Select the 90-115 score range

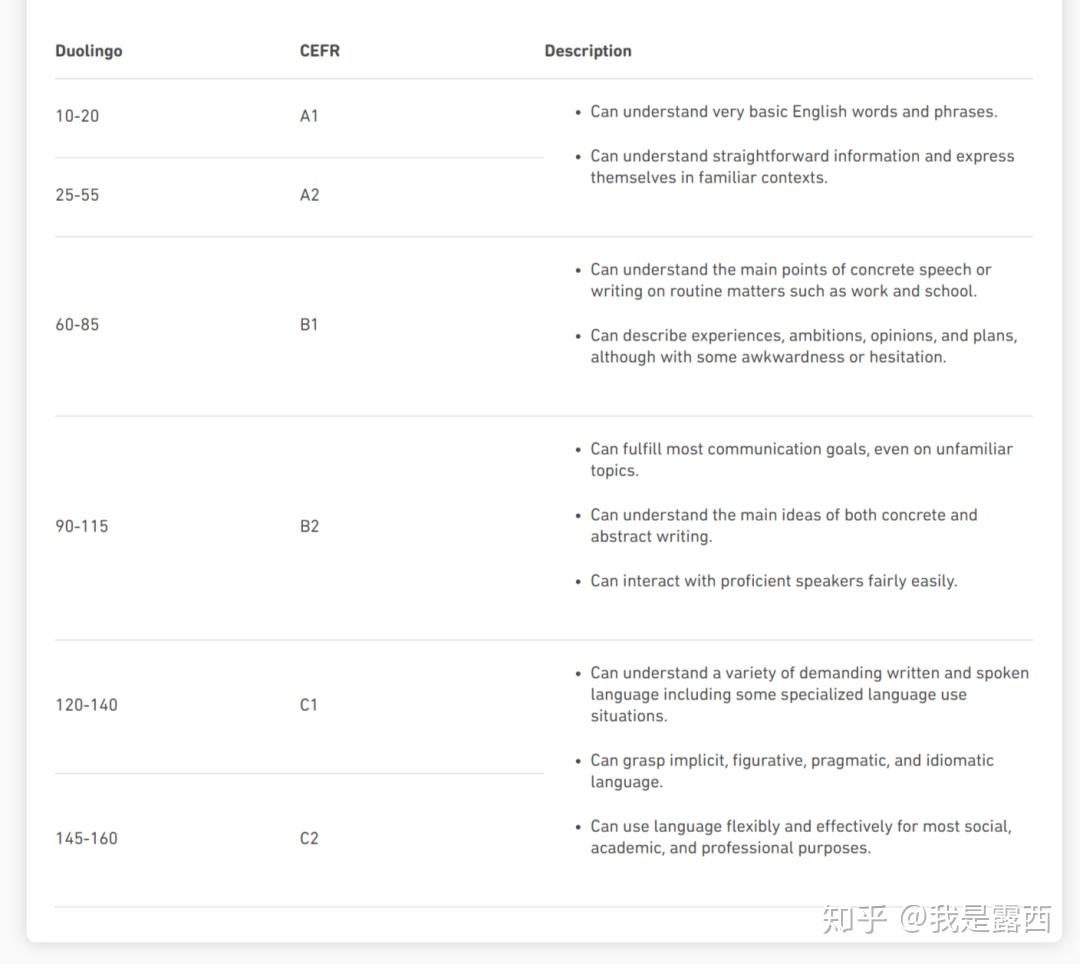tap(82, 526)
